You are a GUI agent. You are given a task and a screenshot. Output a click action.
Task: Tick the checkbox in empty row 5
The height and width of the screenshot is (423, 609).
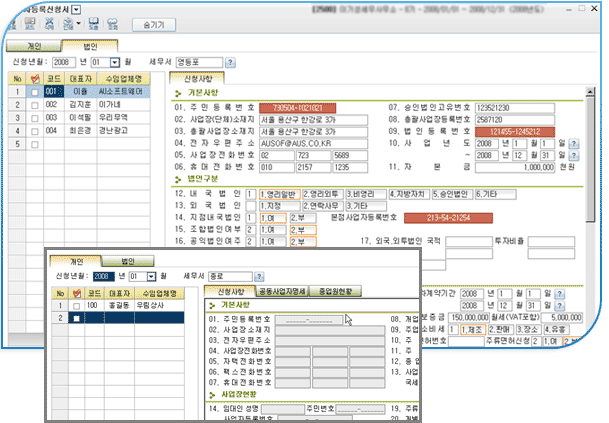[35, 144]
